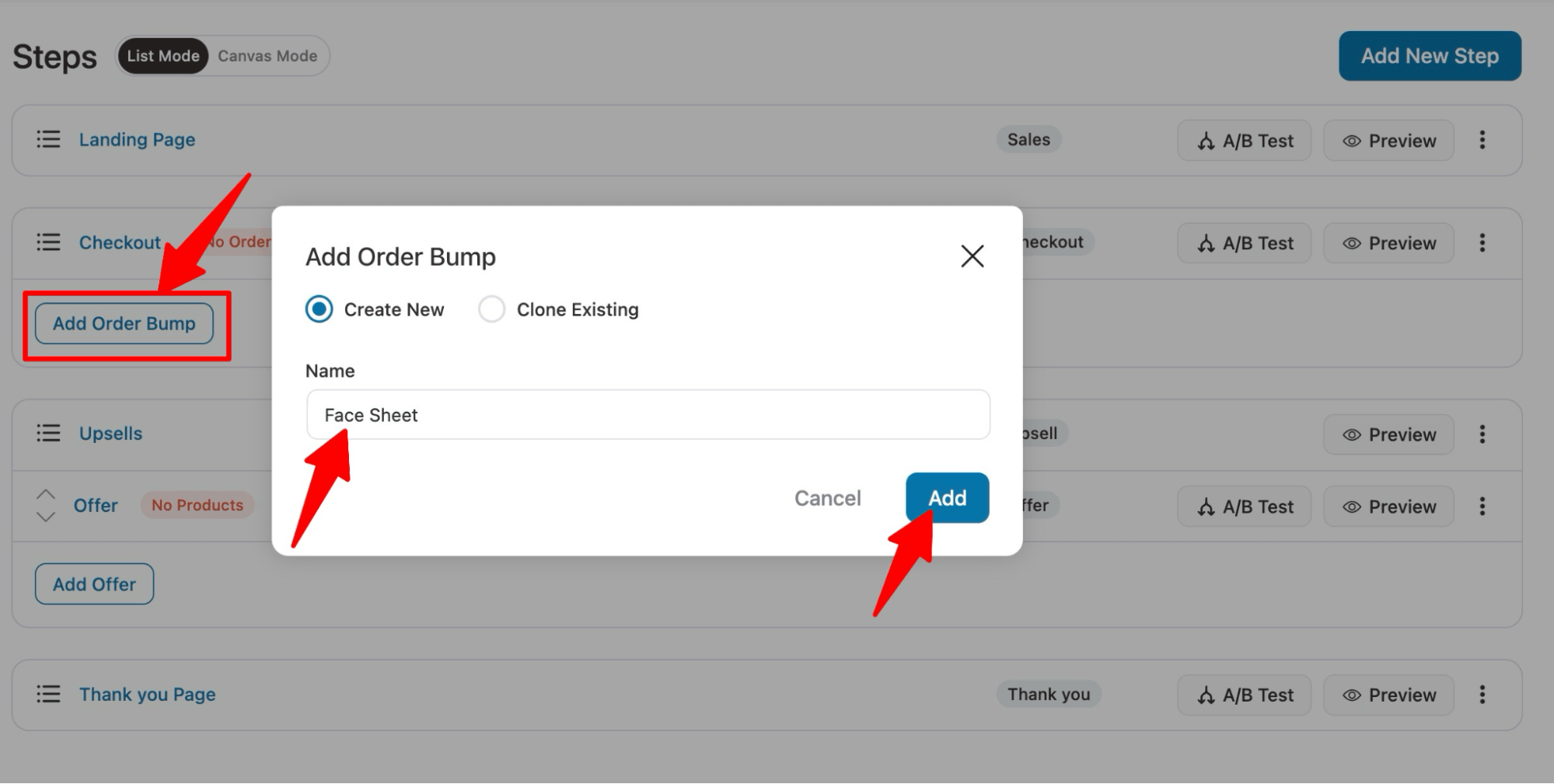Select the Clone Existing radio option
Screen dimensions: 1554x784
[491, 309]
